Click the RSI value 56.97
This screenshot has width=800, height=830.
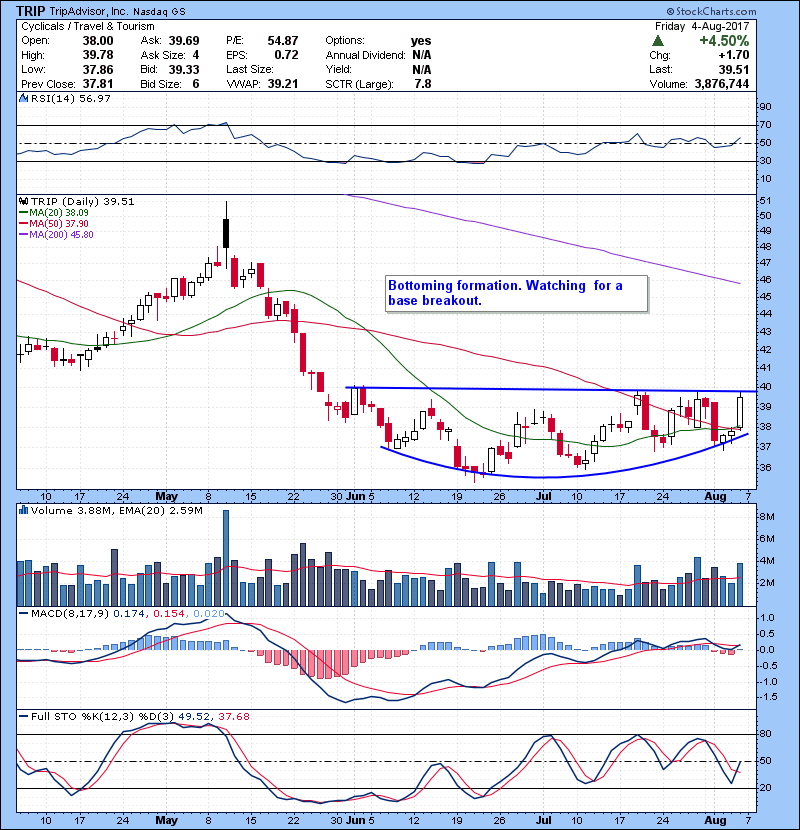tap(96, 98)
